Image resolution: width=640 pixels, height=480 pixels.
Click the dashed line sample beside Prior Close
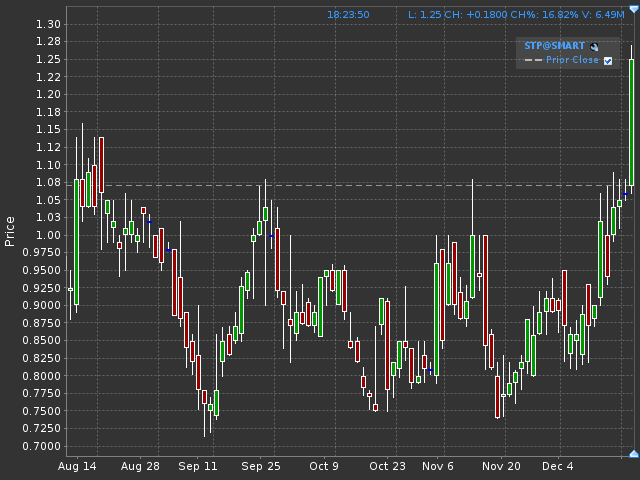click(533, 60)
